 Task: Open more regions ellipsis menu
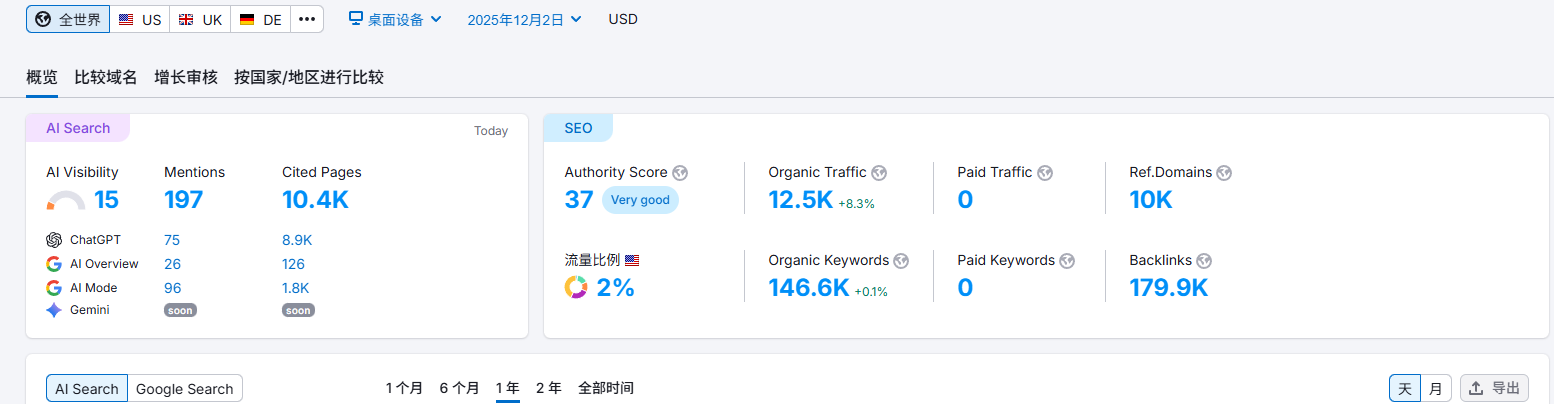point(307,19)
